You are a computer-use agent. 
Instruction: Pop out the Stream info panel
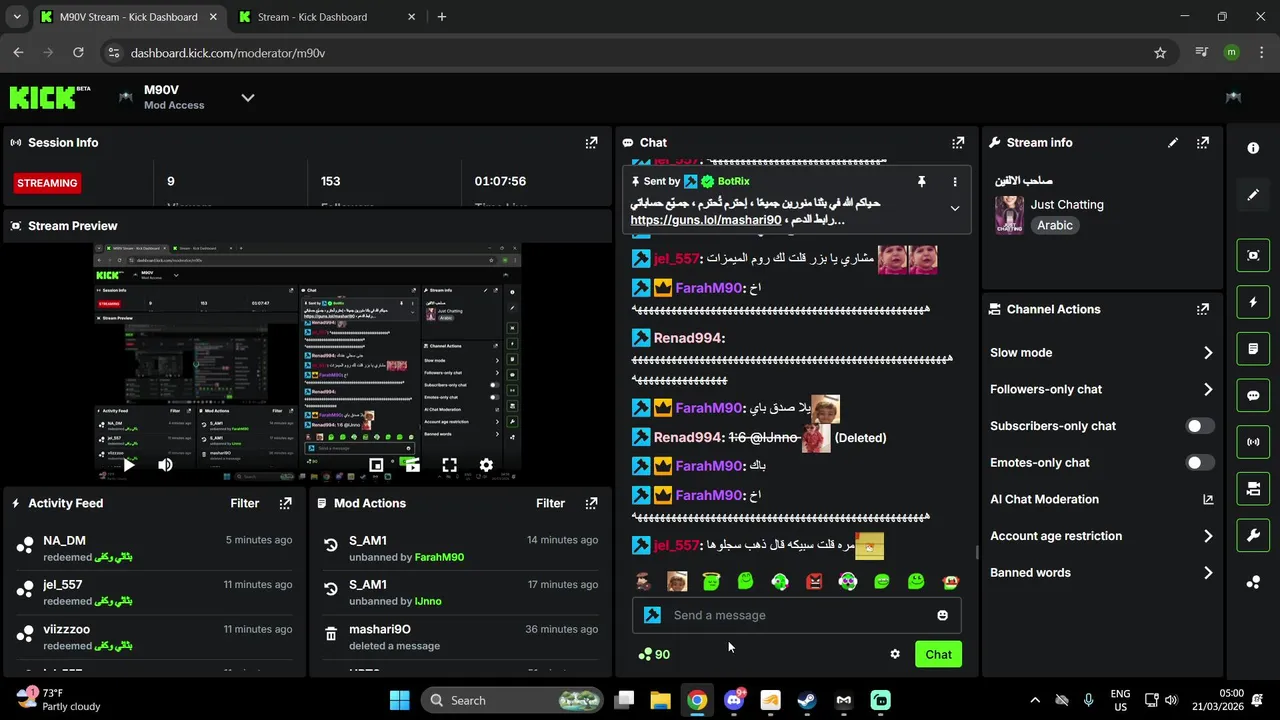click(1203, 143)
